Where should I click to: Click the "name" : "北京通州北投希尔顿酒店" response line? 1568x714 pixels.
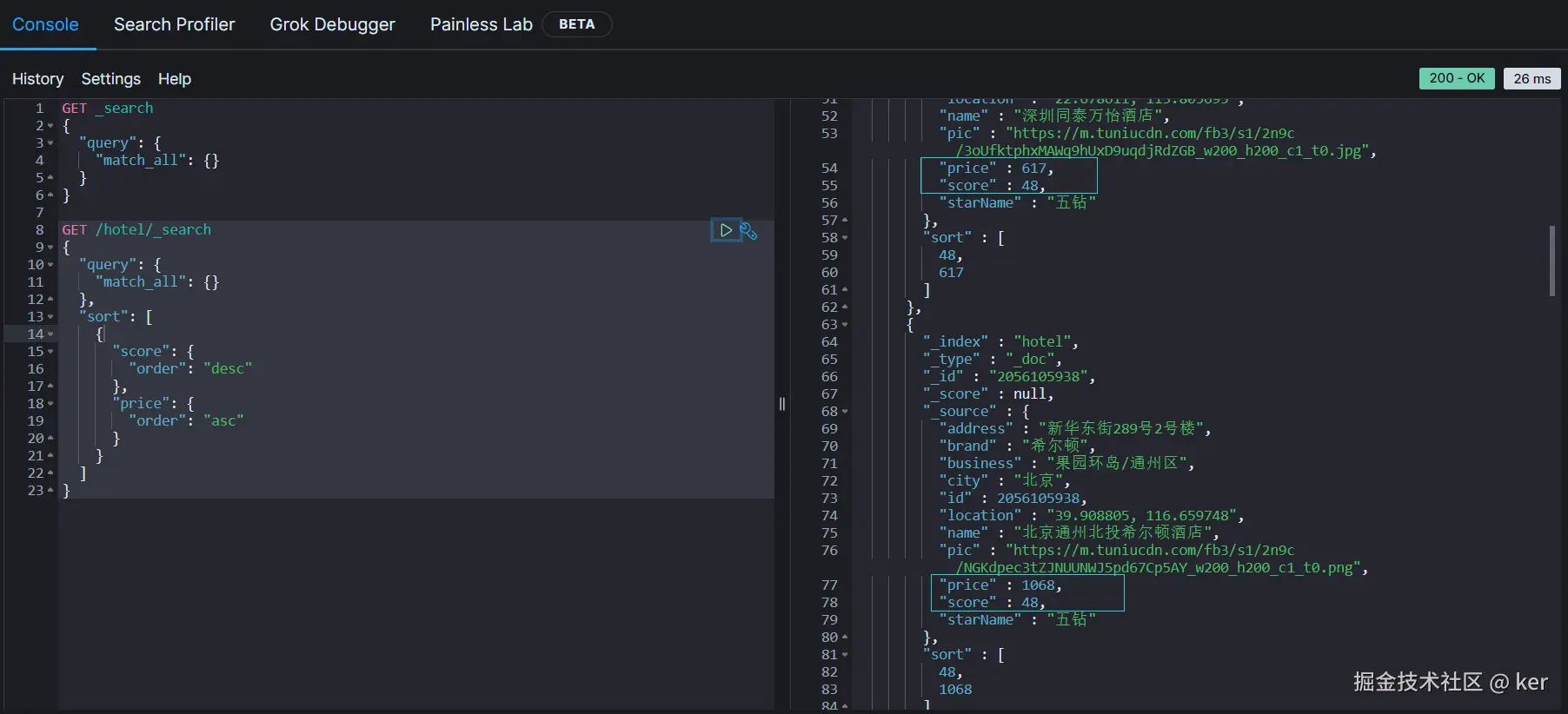coord(1080,533)
